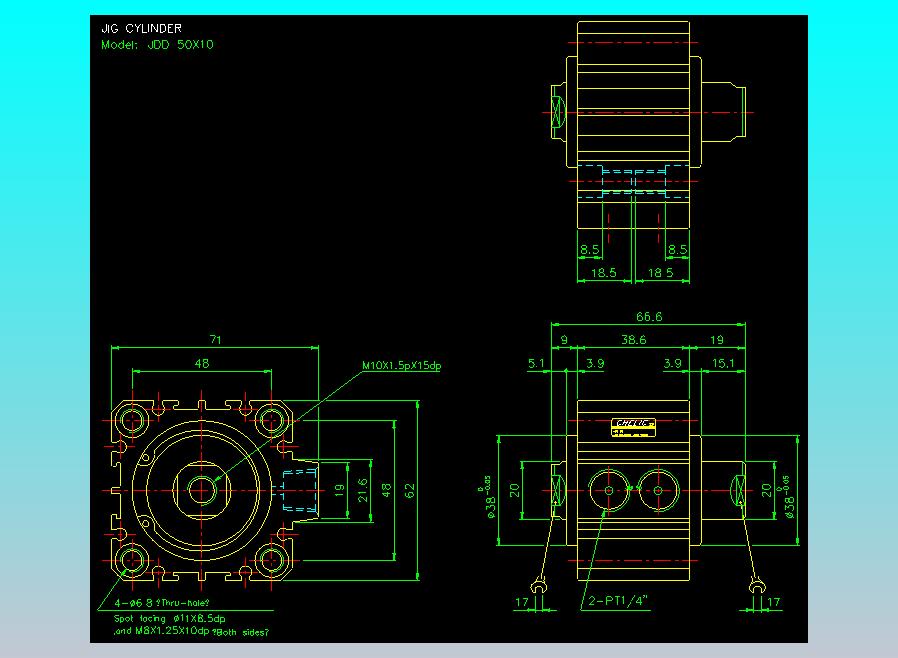Click the 15.1 dimension text

tap(723, 363)
